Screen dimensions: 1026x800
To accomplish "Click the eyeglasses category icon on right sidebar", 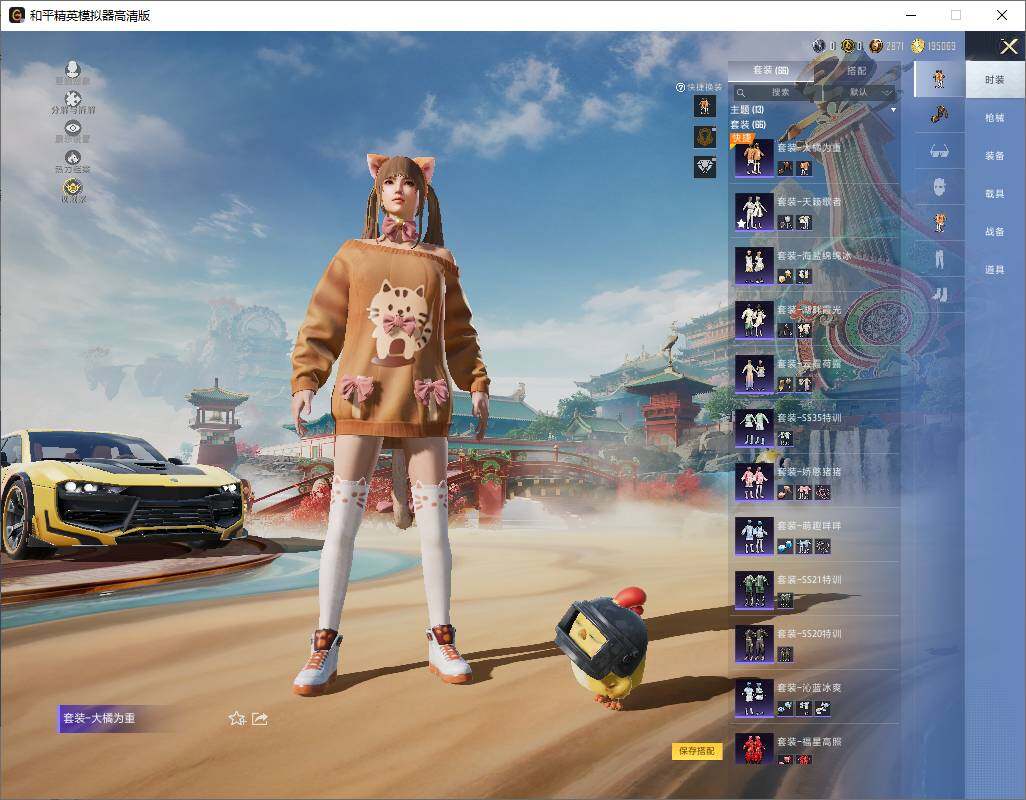I will click(x=939, y=153).
